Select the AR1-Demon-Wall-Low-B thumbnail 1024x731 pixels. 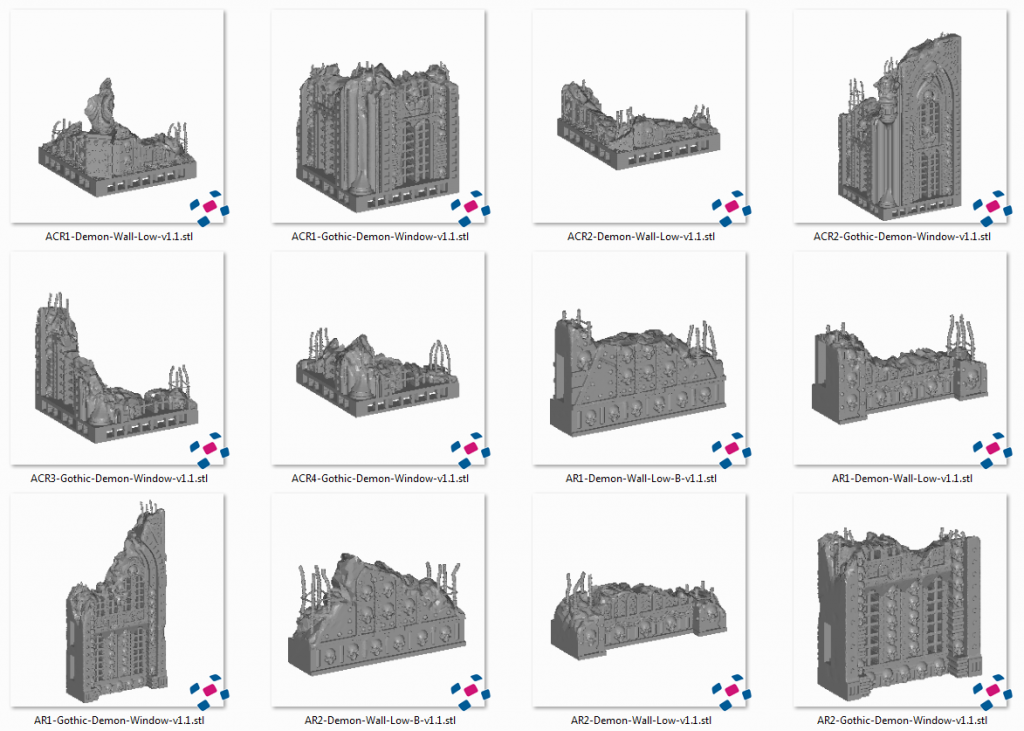point(637,360)
